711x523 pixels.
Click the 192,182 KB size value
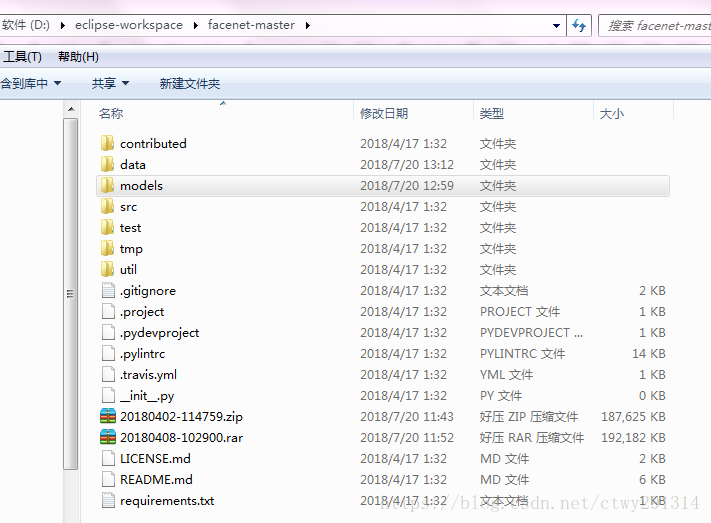click(x=633, y=438)
